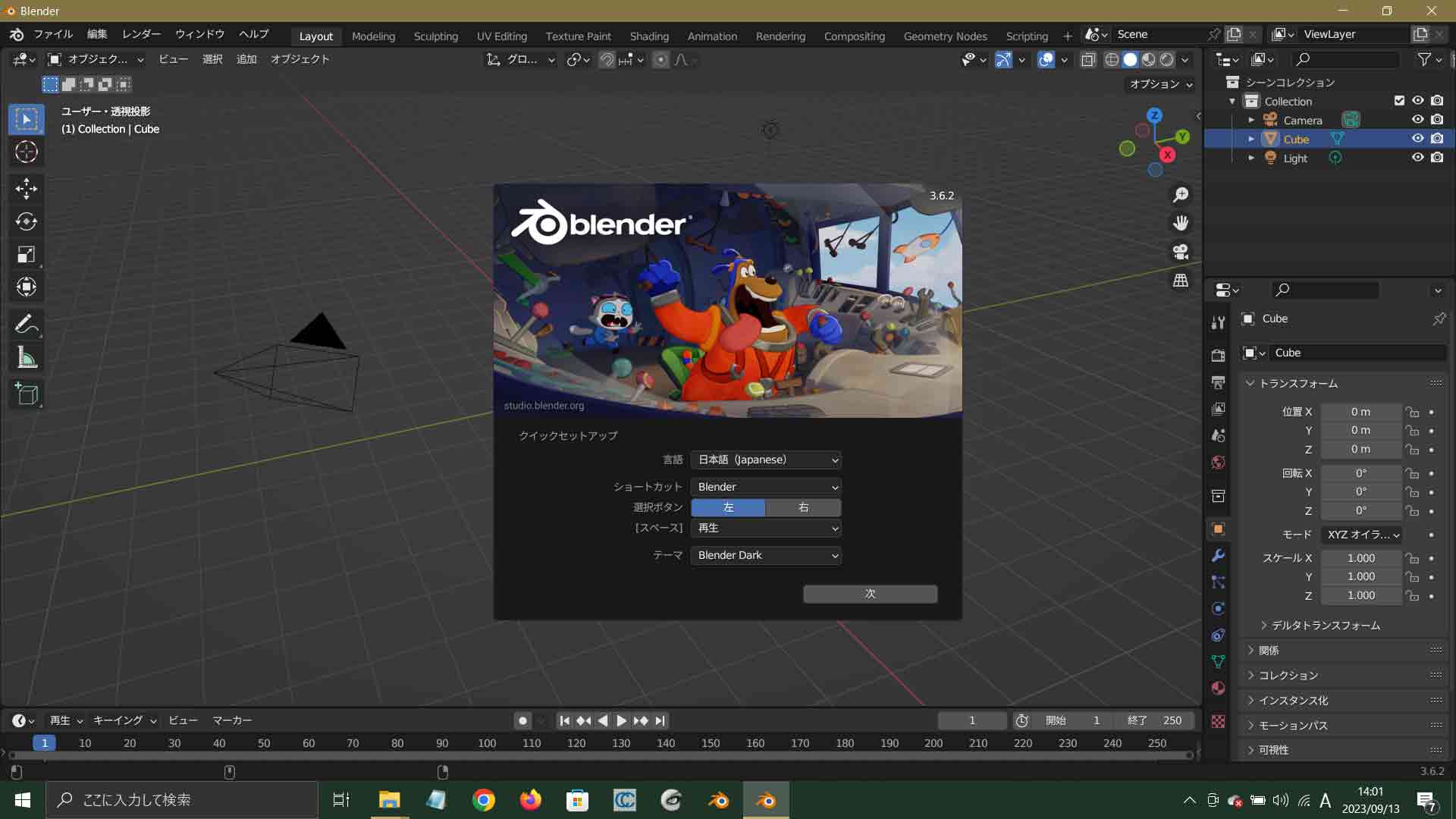
Task: Click the 次 button in quick setup
Action: point(870,594)
